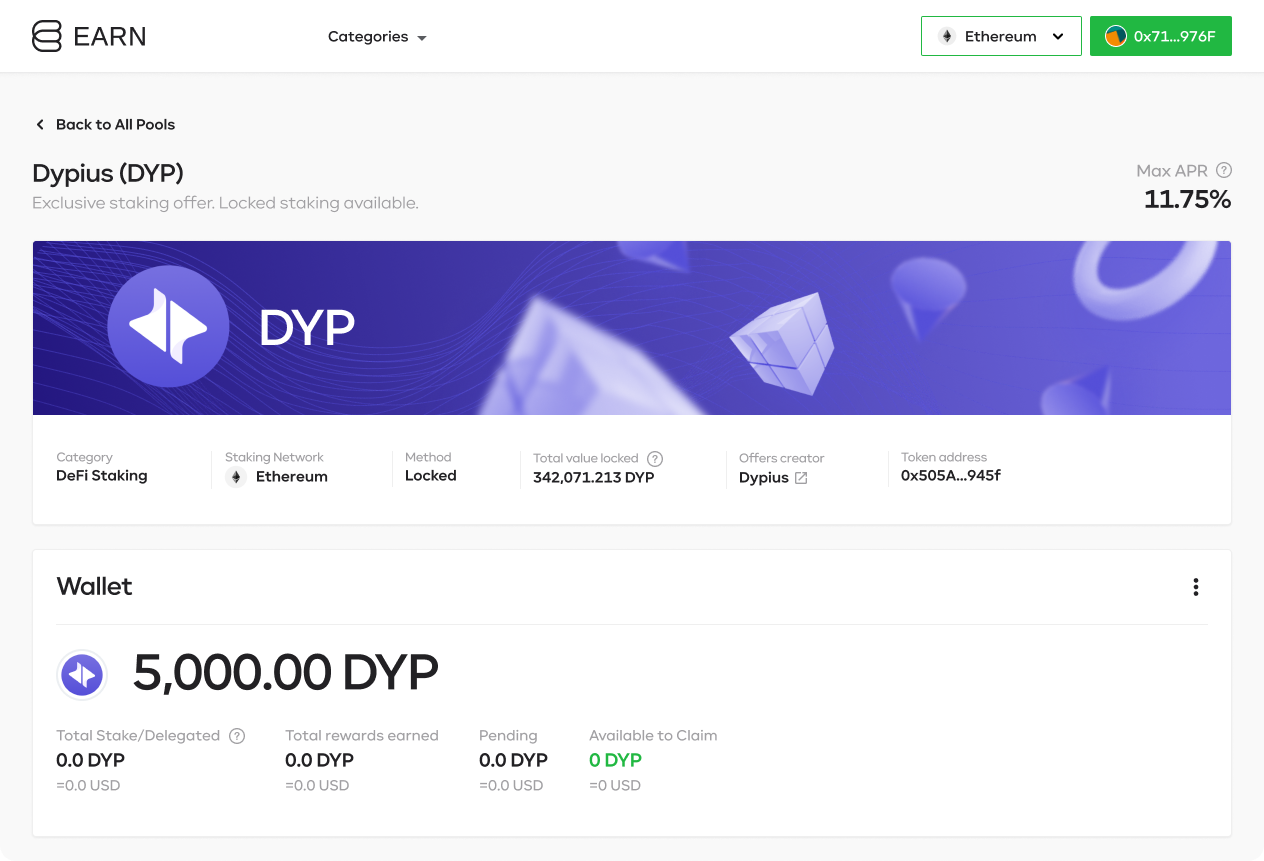
Task: Go back to All Pools
Action: 105,124
